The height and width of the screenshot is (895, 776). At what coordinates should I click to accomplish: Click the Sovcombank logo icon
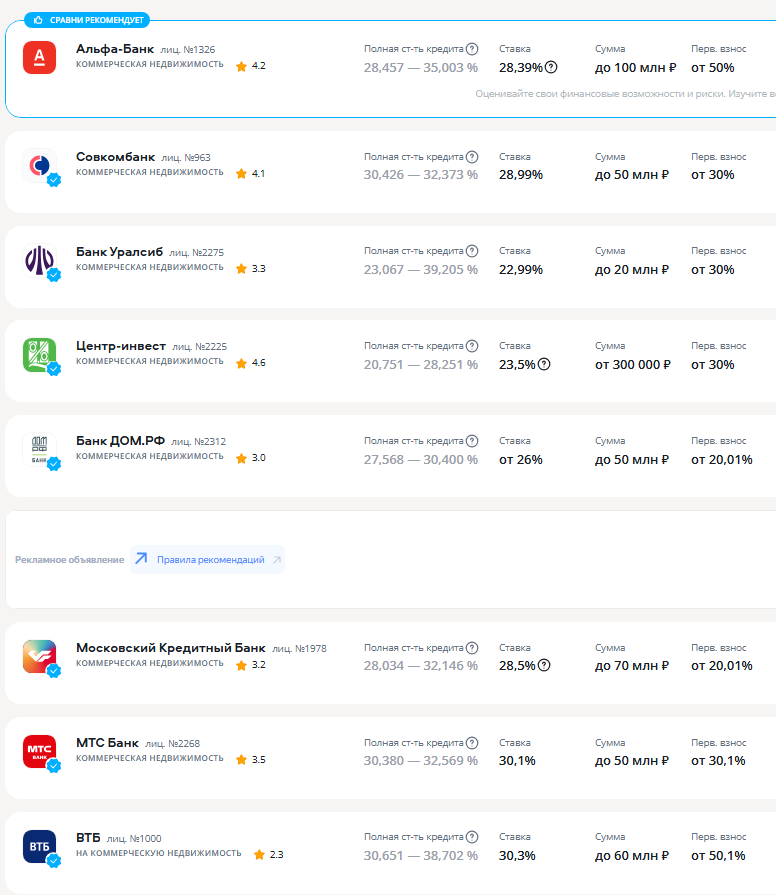[39, 165]
